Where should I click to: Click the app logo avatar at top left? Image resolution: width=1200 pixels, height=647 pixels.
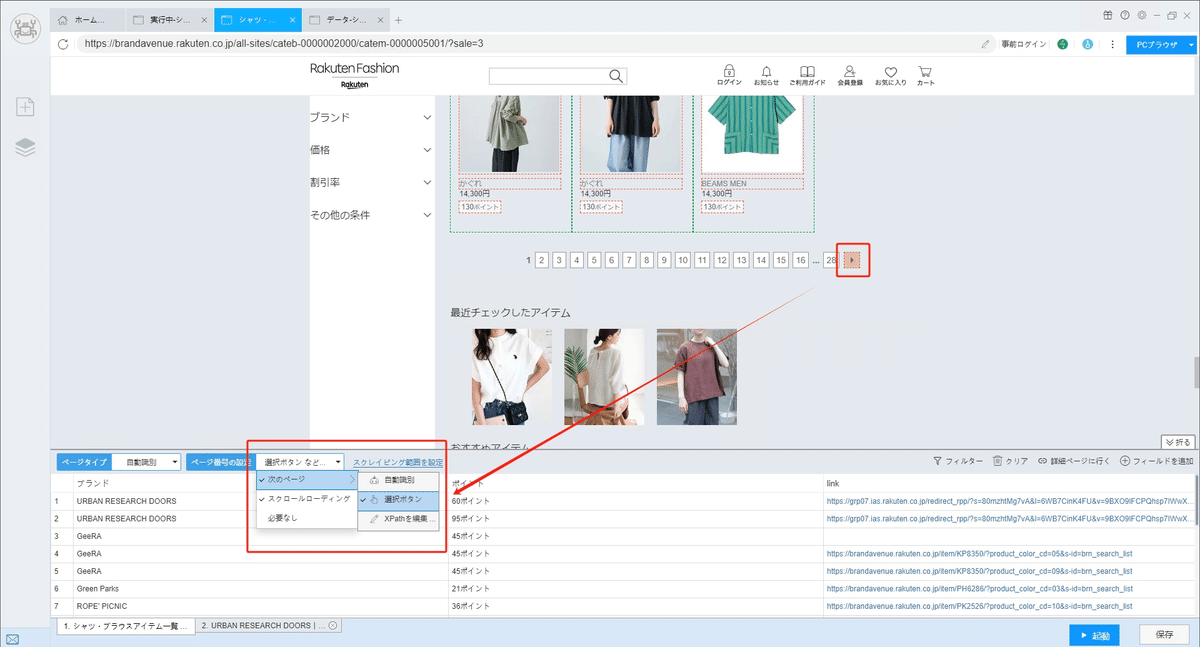pos(25,27)
